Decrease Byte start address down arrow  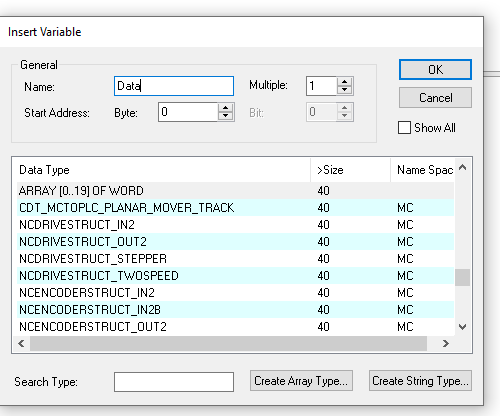click(226, 116)
